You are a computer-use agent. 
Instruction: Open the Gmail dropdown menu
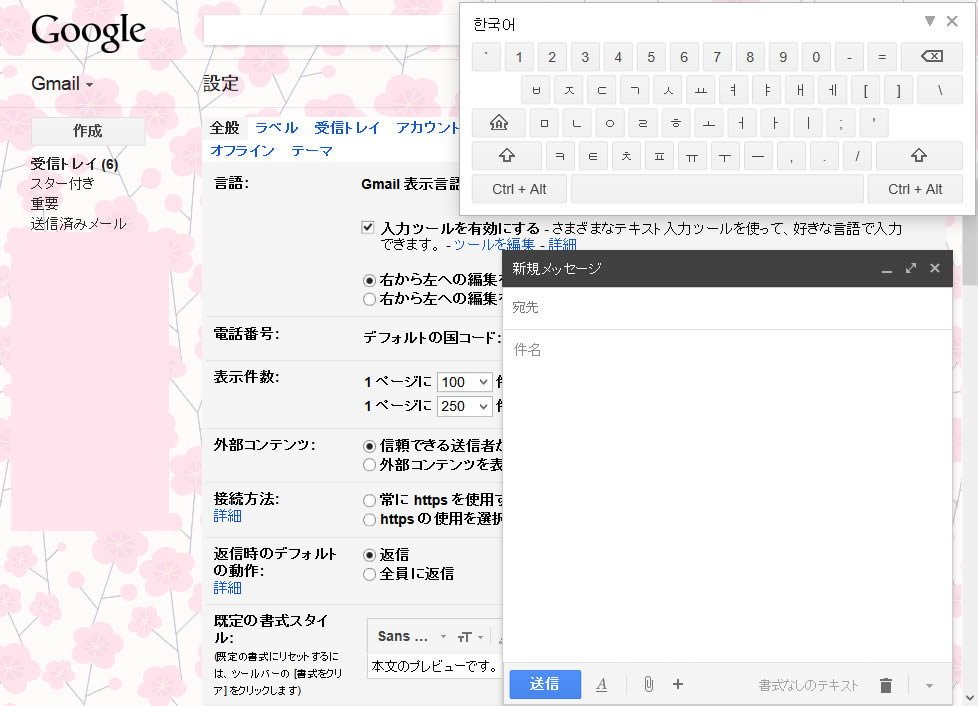click(x=62, y=84)
